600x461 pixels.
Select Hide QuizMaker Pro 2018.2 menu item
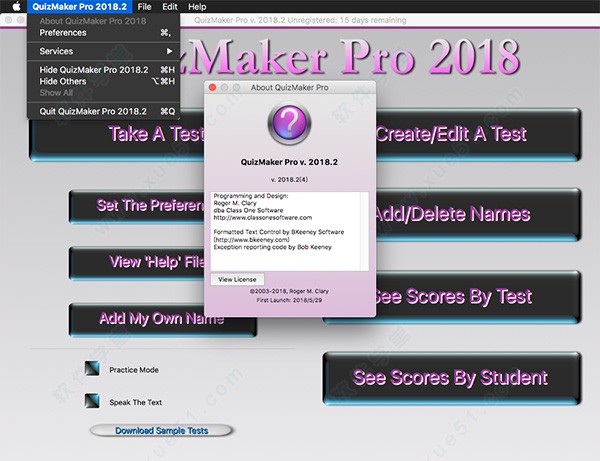coord(103,70)
